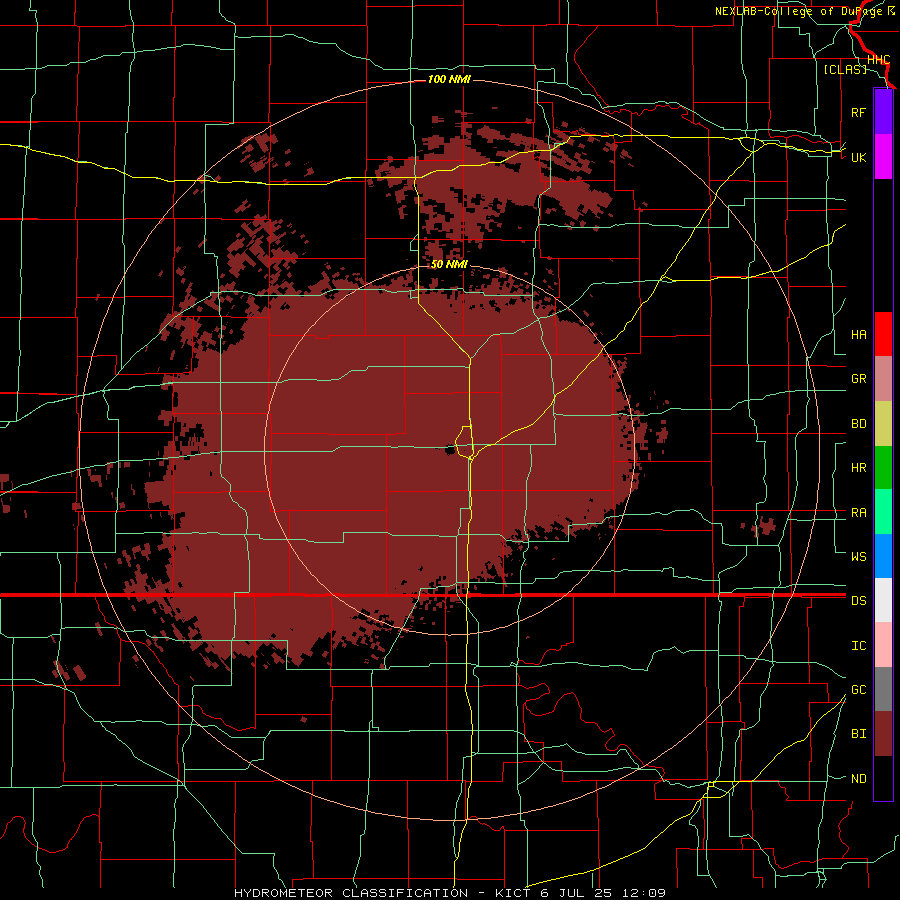Screen dimensions: 900x900
Task: Click the HR legend label
Action: click(858, 468)
